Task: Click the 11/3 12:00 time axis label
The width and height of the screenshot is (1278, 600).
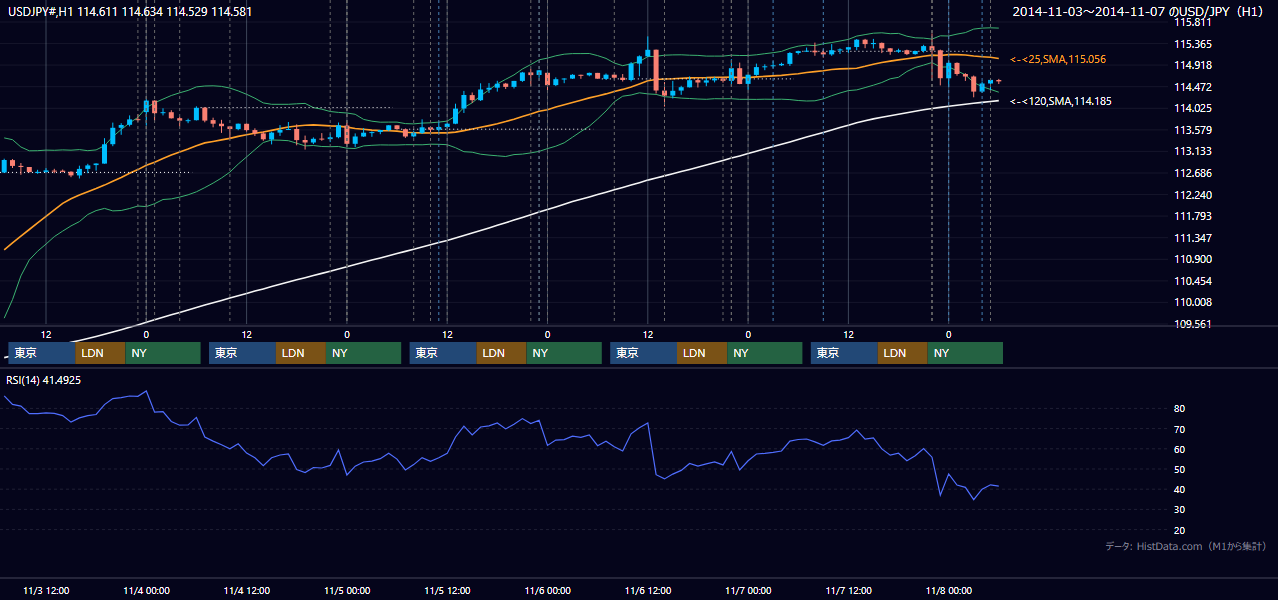Action: tap(46, 590)
